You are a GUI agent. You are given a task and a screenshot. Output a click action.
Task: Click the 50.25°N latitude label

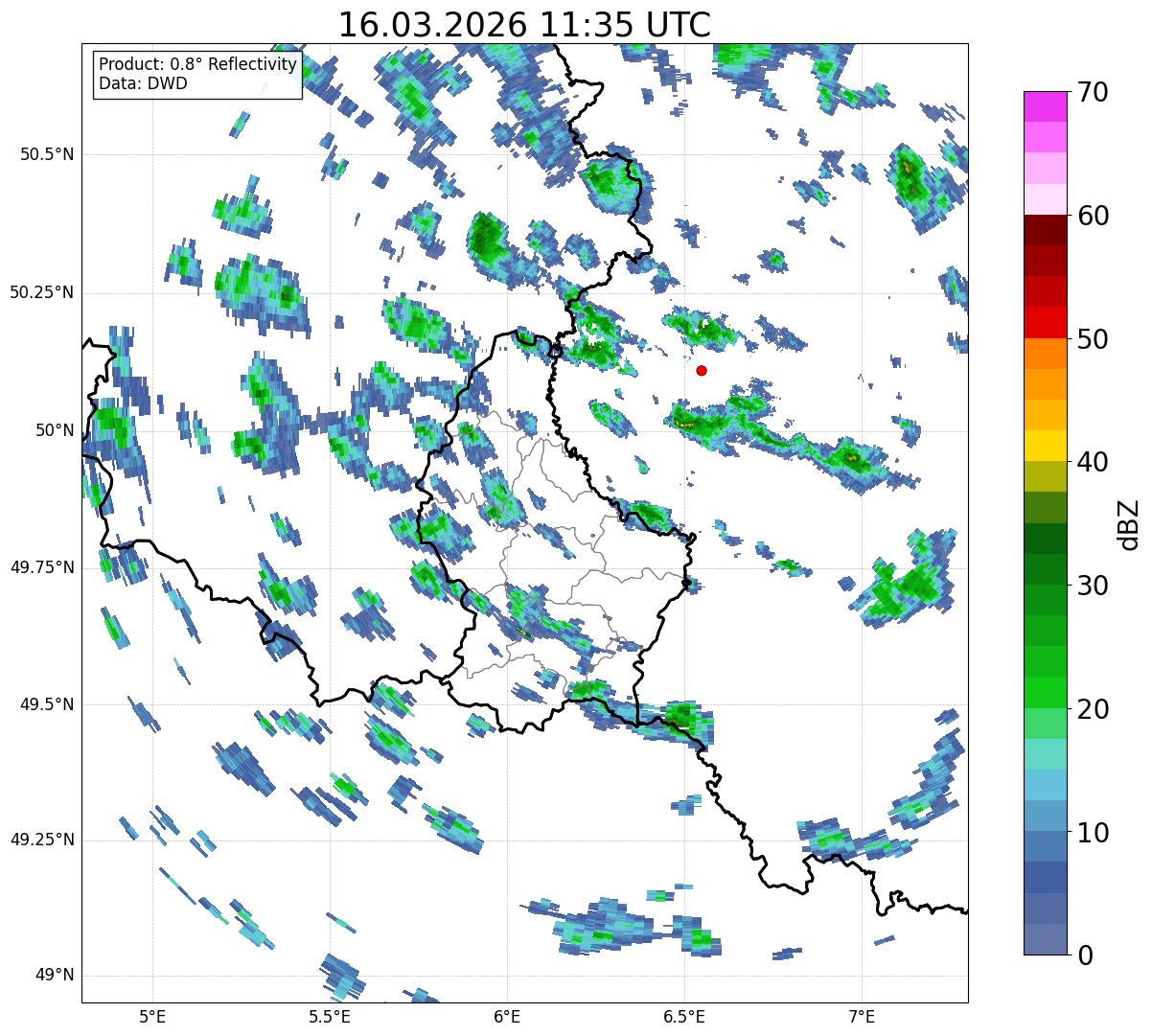click(x=42, y=292)
